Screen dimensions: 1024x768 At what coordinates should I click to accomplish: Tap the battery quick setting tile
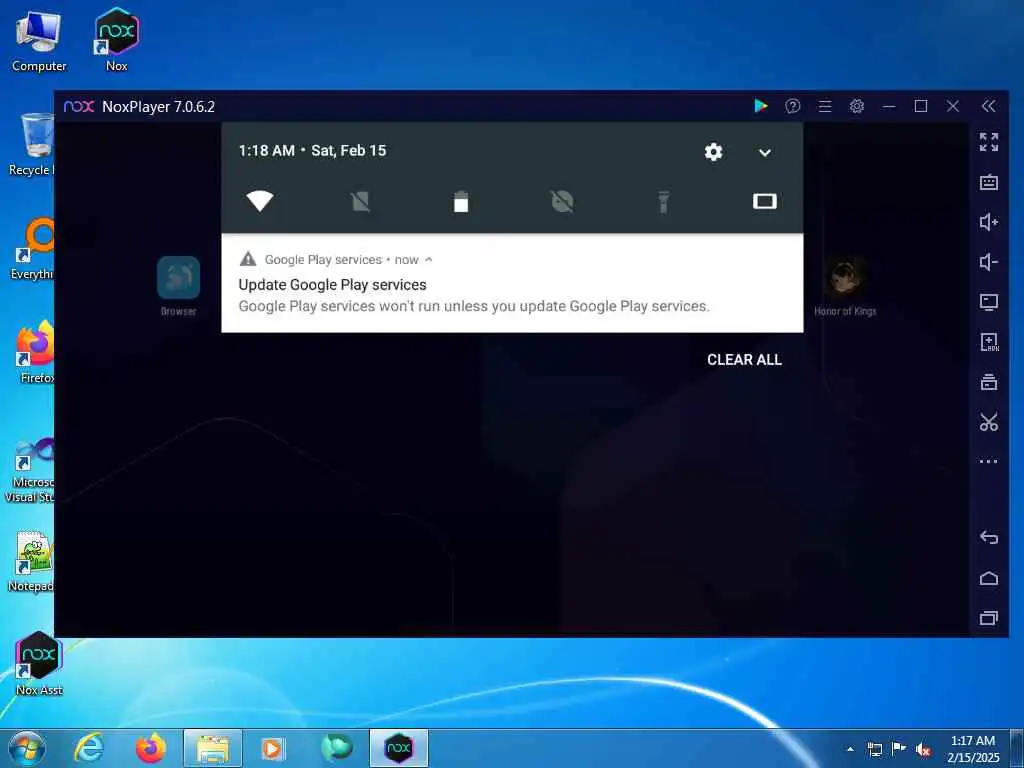(461, 202)
